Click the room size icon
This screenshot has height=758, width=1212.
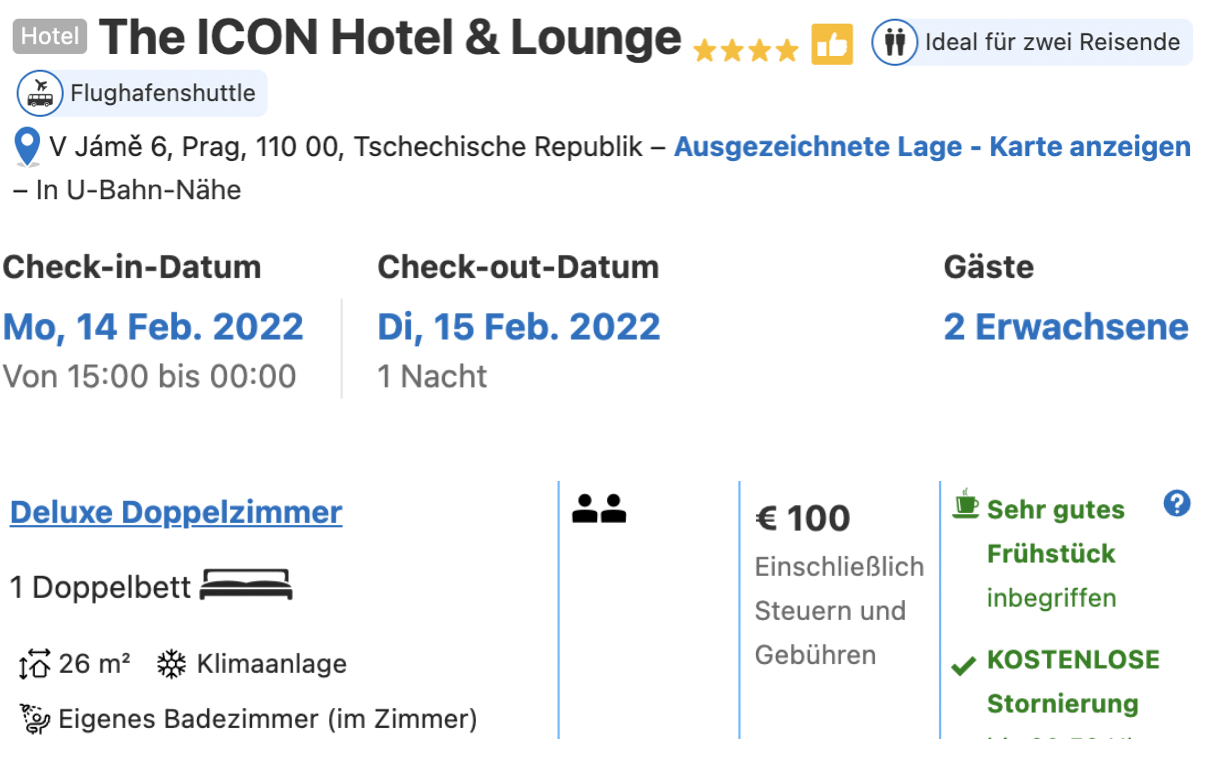[x=34, y=665]
